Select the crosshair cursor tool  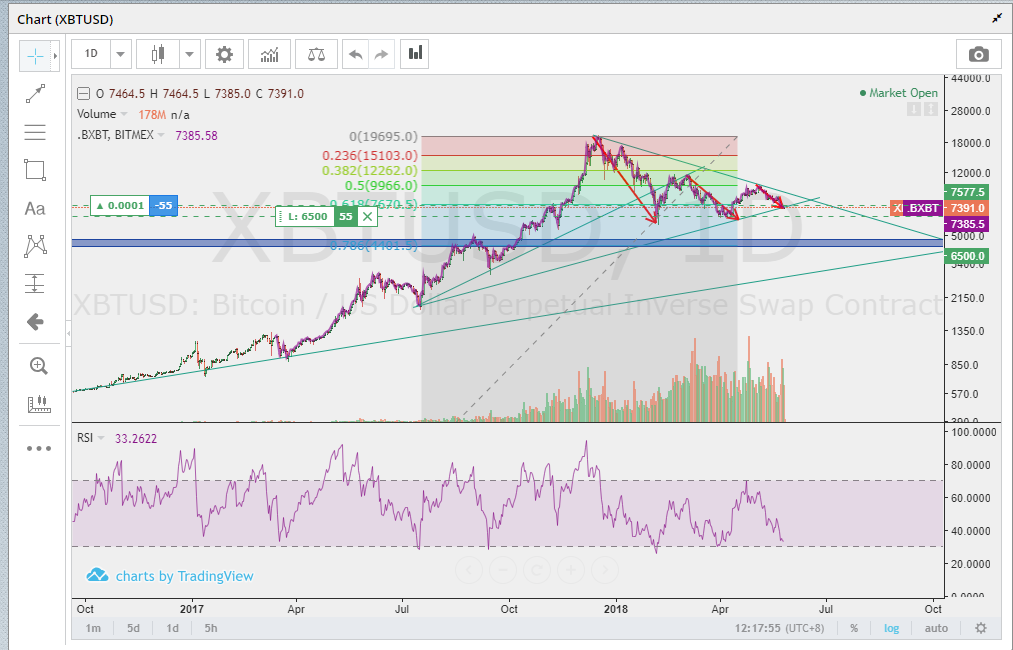pyautogui.click(x=36, y=56)
